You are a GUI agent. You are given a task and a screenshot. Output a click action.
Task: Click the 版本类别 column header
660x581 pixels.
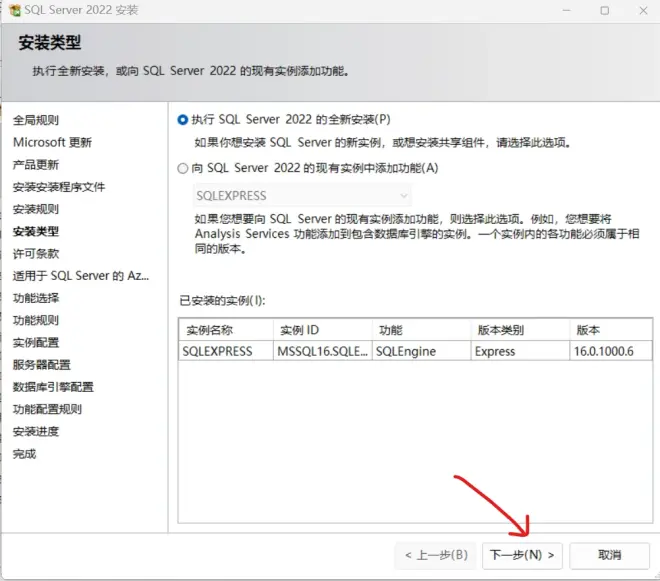[x=520, y=330]
